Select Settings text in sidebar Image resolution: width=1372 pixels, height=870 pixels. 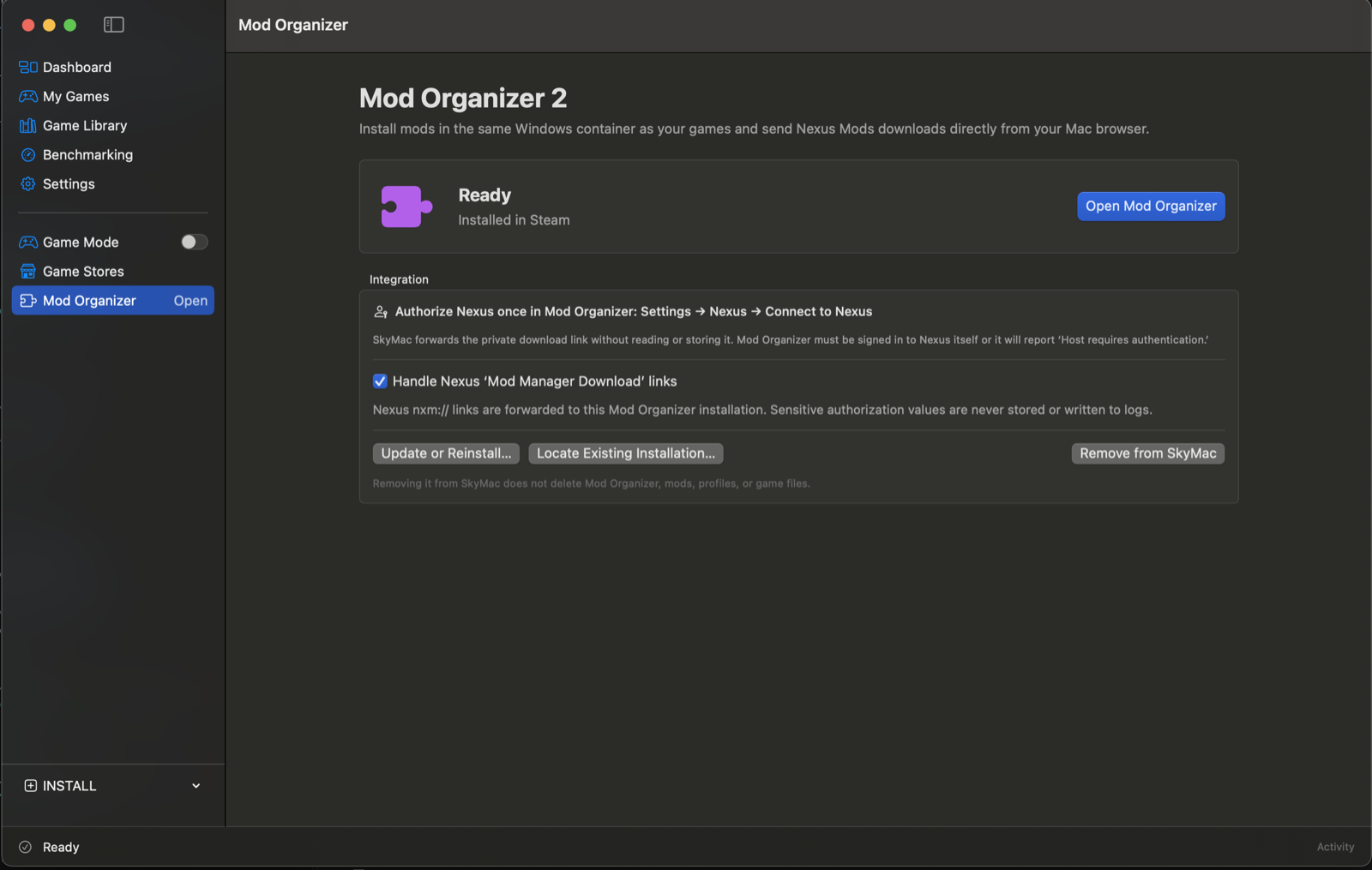pyautogui.click(x=69, y=183)
